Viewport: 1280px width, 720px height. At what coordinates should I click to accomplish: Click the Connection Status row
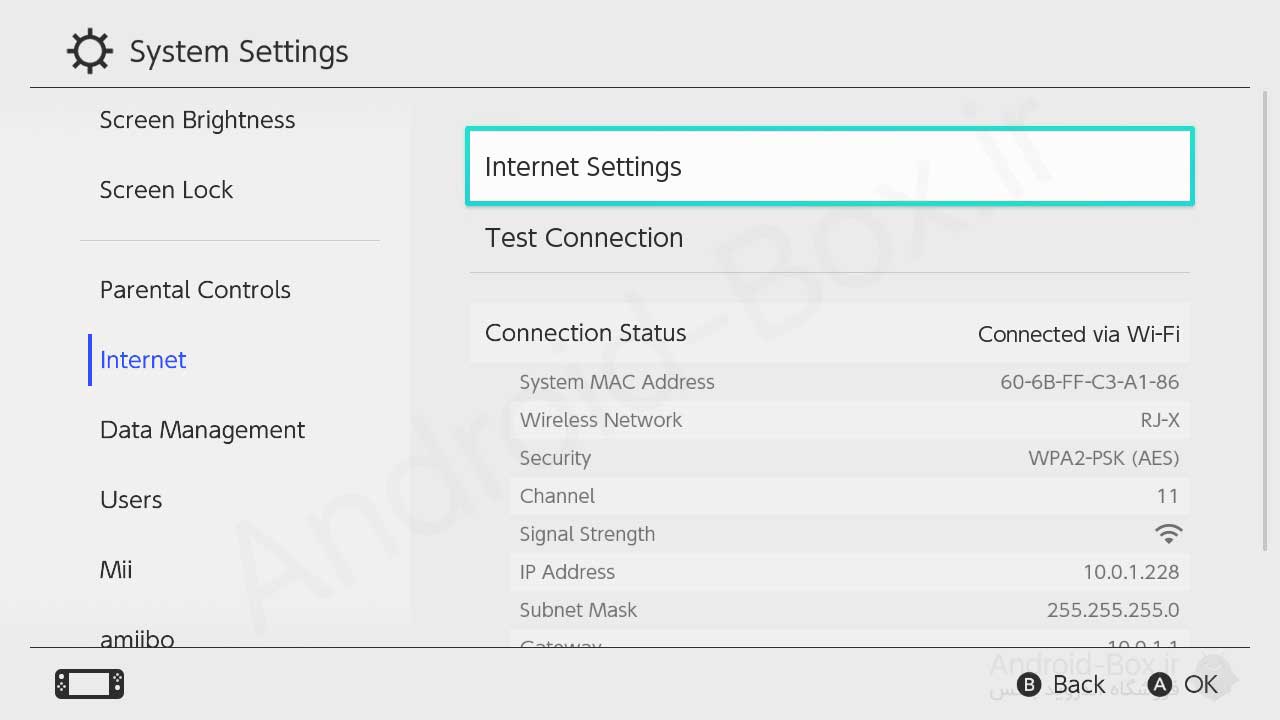pos(829,333)
